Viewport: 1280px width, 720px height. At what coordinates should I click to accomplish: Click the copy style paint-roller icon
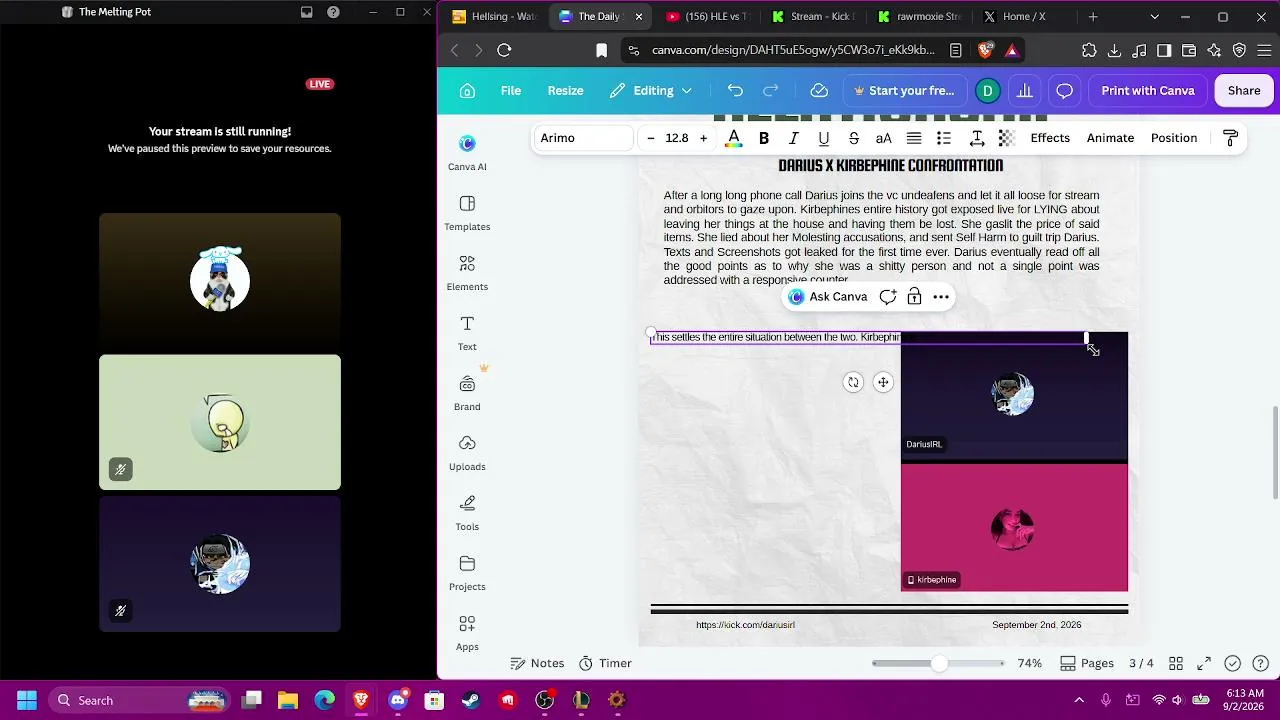(1231, 138)
